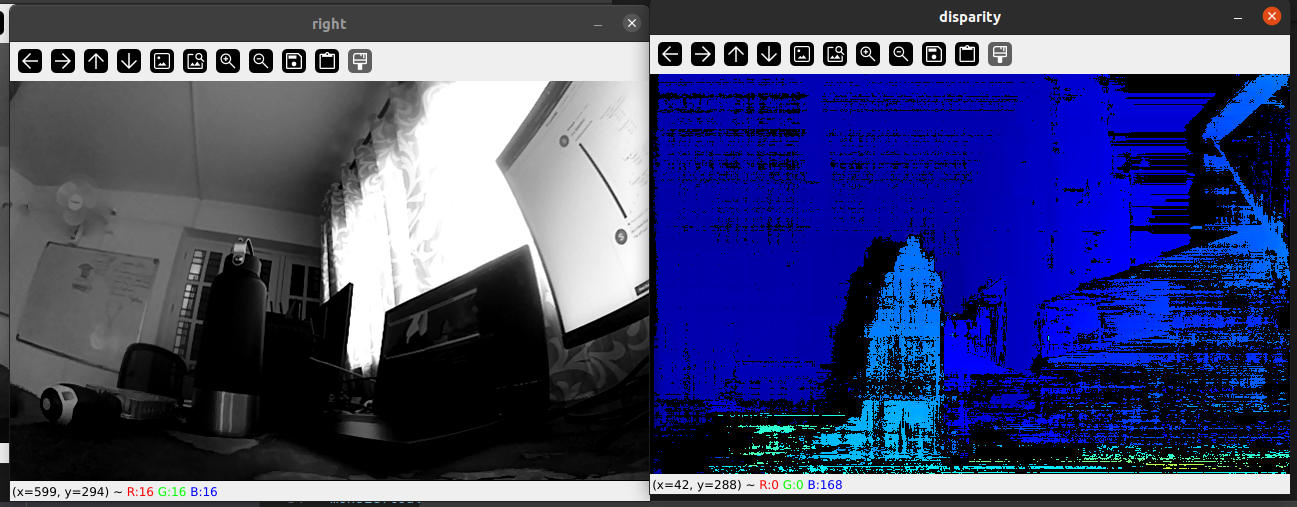Pan left in the disparity window
1297x507 pixels.
(x=670, y=54)
